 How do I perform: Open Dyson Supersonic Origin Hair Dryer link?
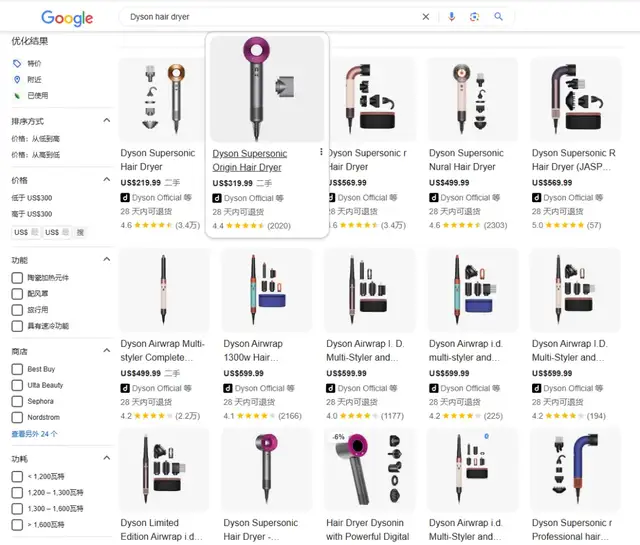click(x=249, y=160)
